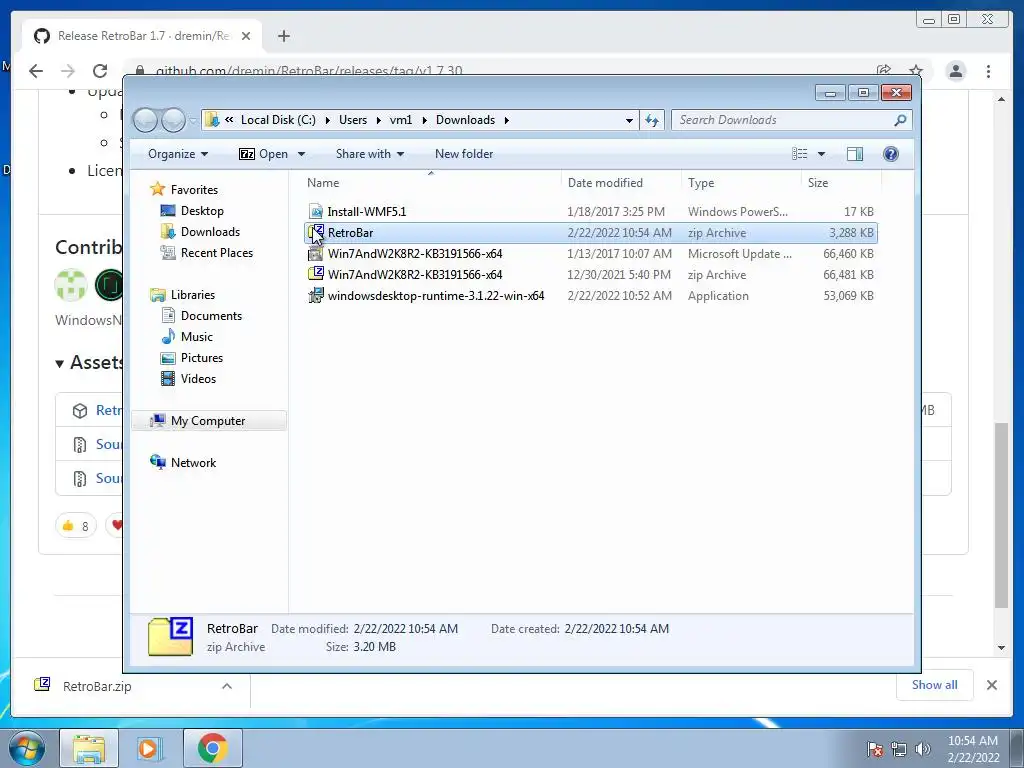Expand the Users breadcrumb arrow
Viewport: 1024px width, 768px height.
378,120
